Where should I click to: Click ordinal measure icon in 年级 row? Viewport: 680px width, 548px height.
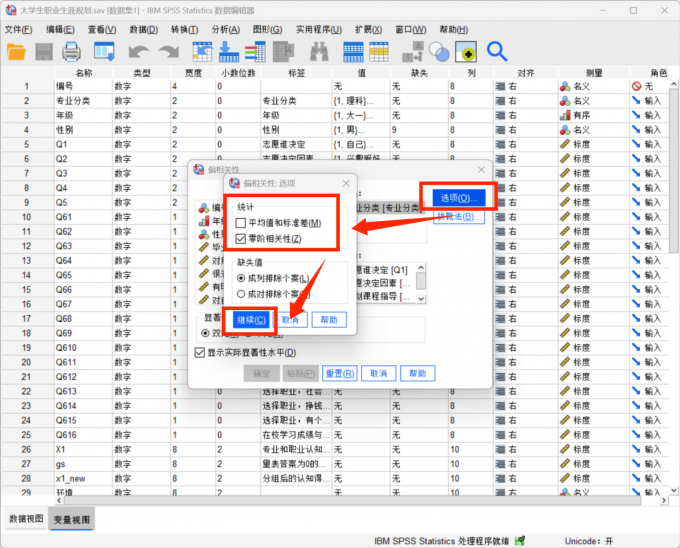(x=565, y=115)
